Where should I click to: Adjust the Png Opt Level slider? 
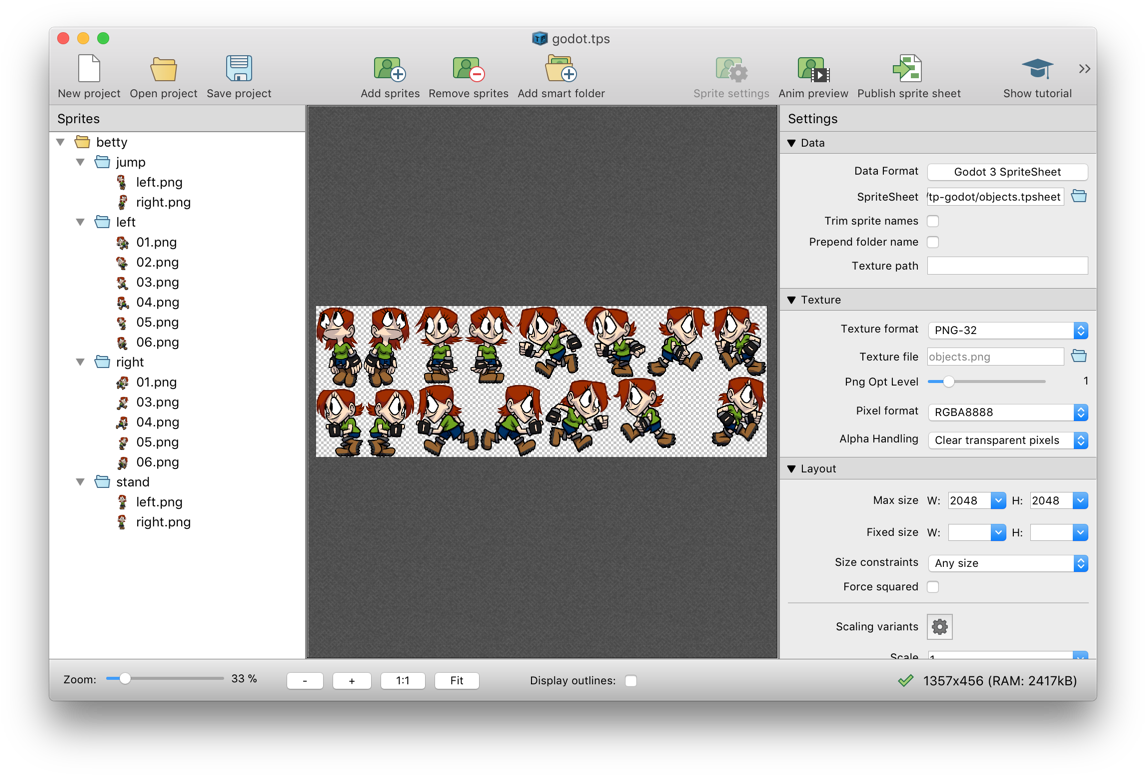948,381
